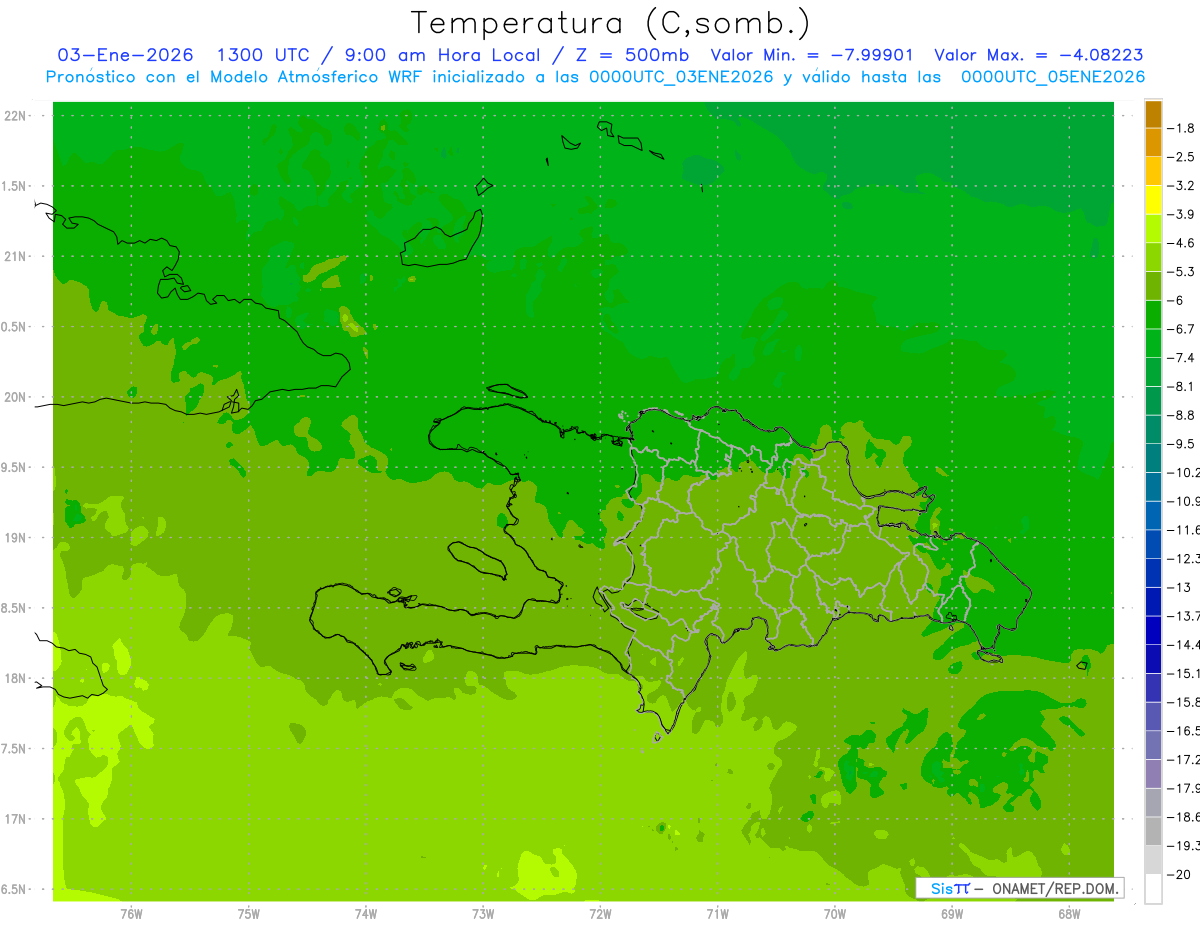The image size is (1200, 927).
Task: Click the "1300 UTC" time label
Action: (264, 55)
